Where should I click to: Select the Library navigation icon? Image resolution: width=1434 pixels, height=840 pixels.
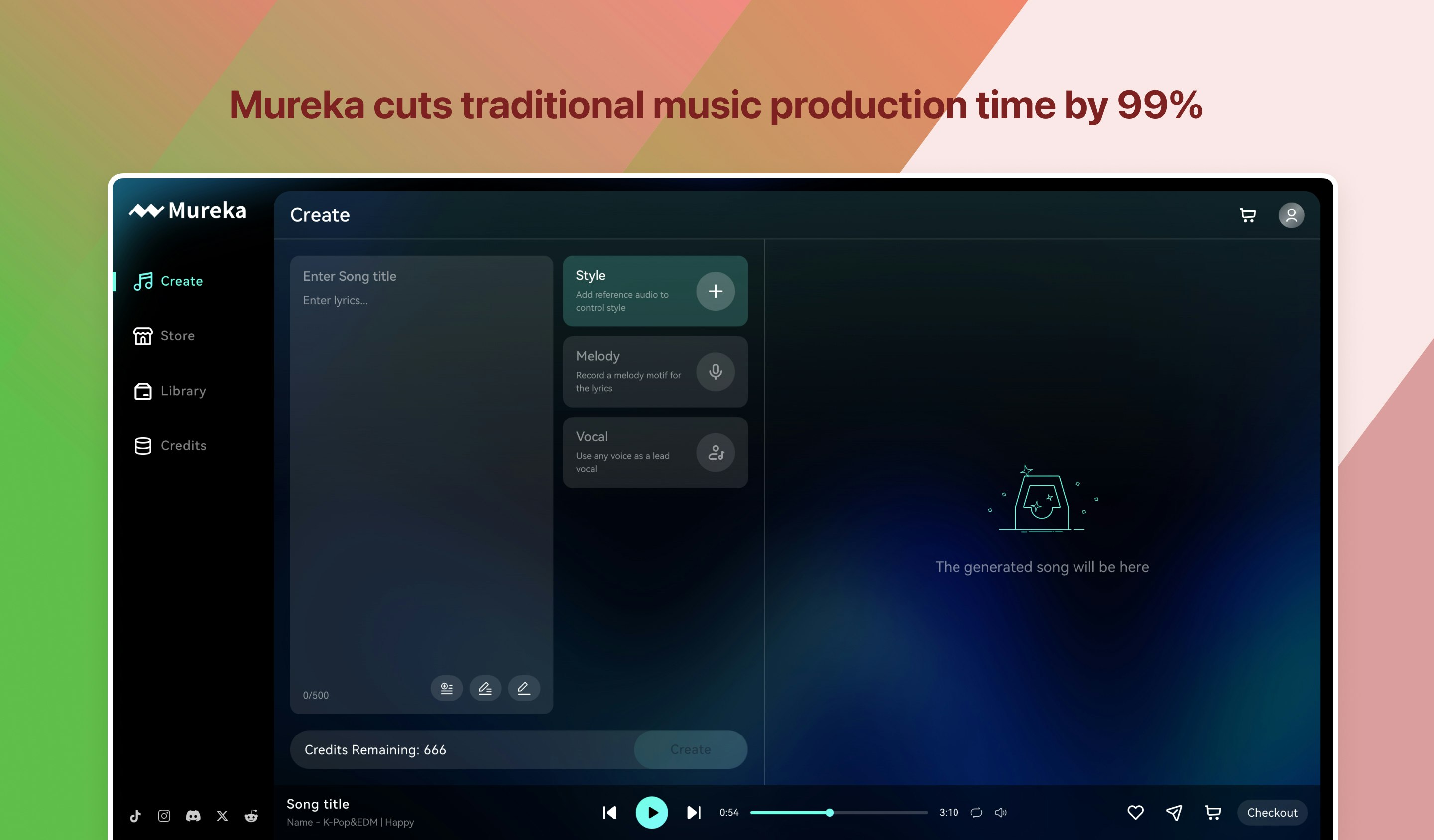(143, 390)
